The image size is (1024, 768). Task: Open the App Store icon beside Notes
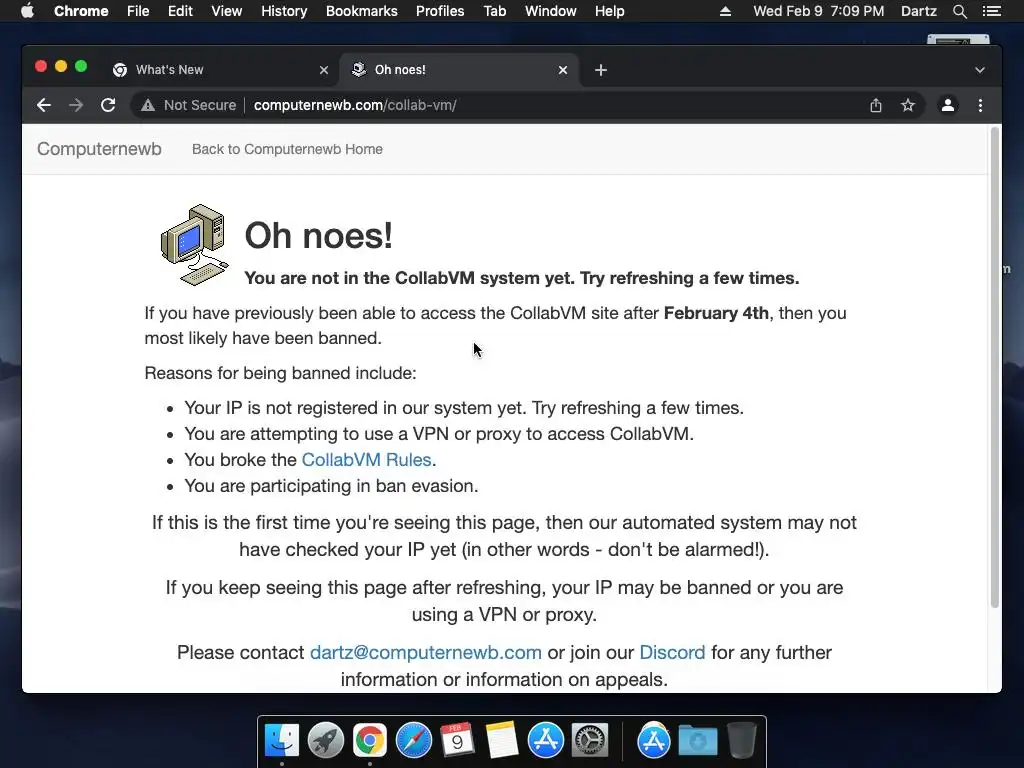(545, 741)
